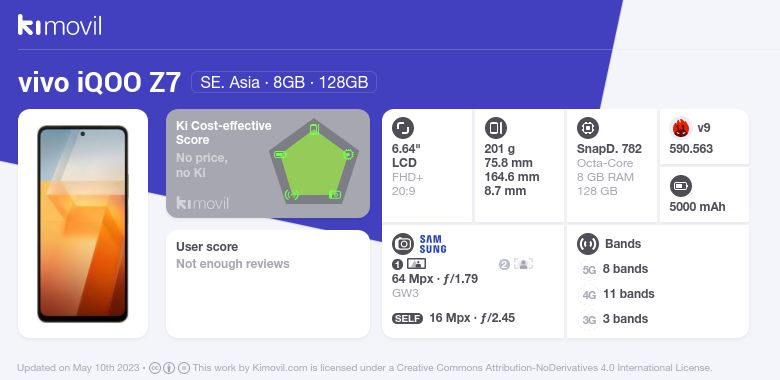Click the processor chip icon

pyautogui.click(x=587, y=128)
